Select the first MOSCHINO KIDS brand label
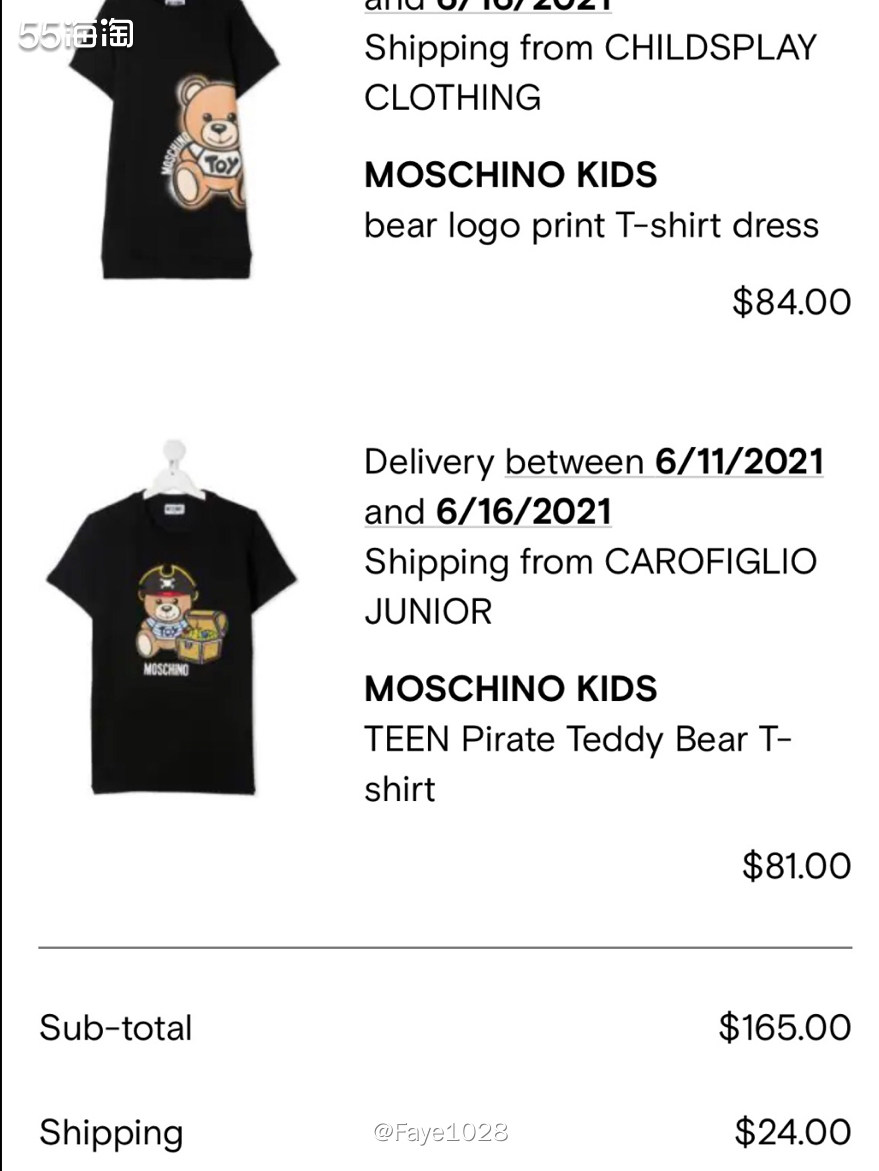 [510, 175]
